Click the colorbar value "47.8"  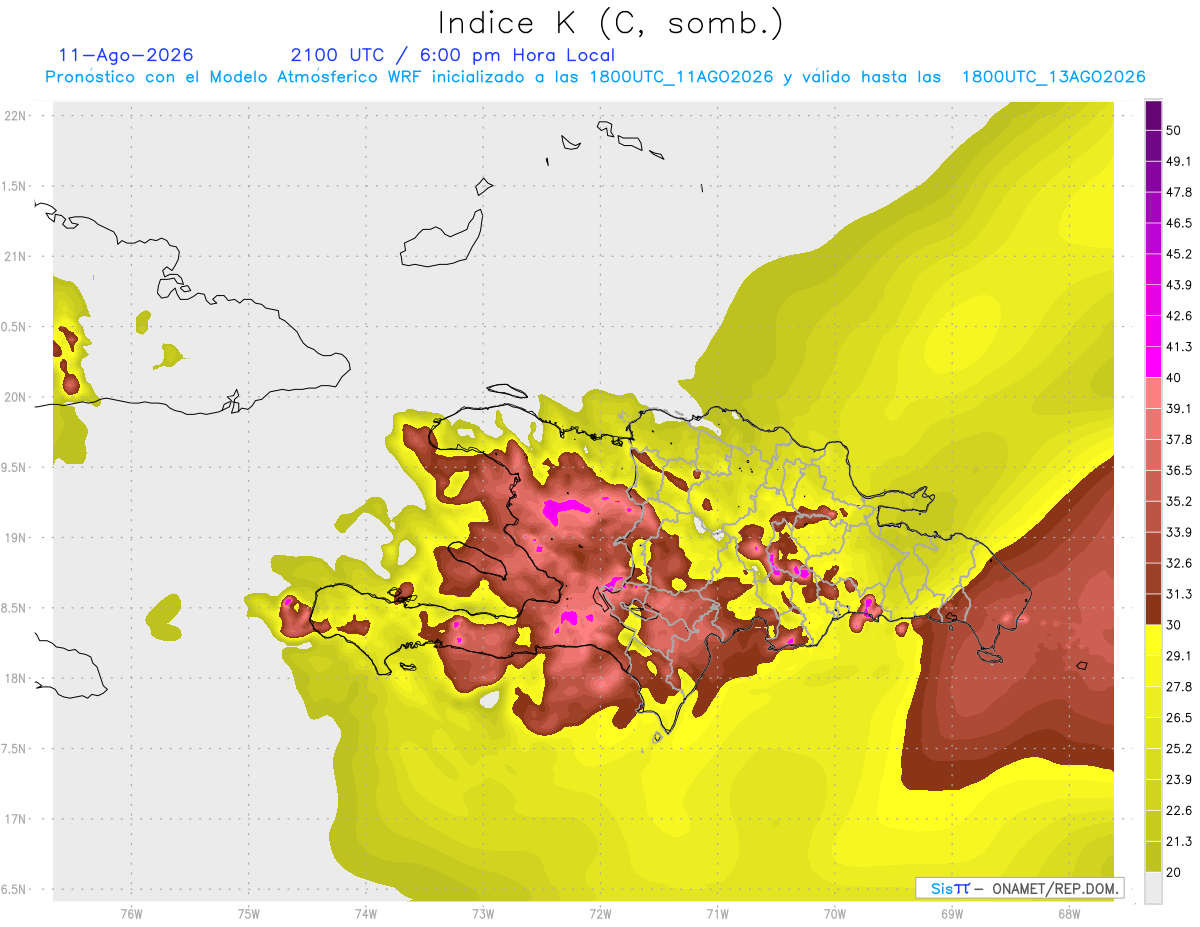coord(1178,192)
